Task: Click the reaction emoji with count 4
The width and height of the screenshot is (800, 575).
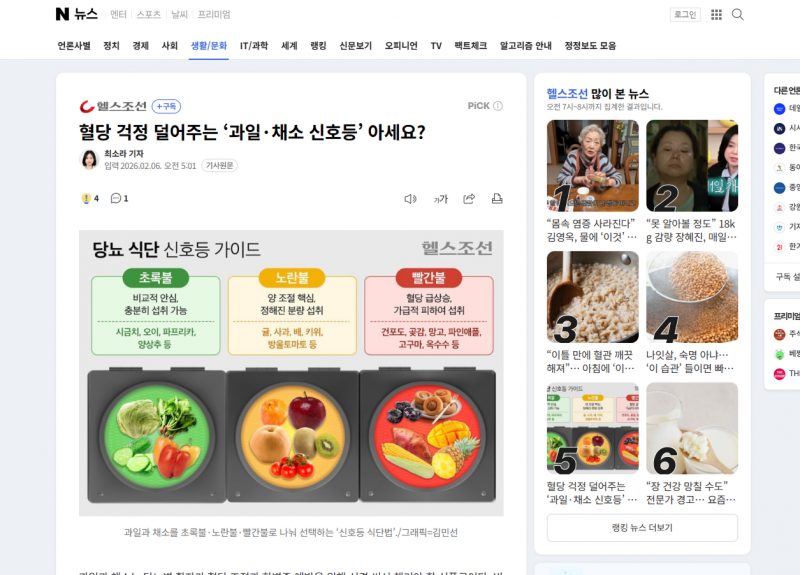Action: [x=90, y=198]
